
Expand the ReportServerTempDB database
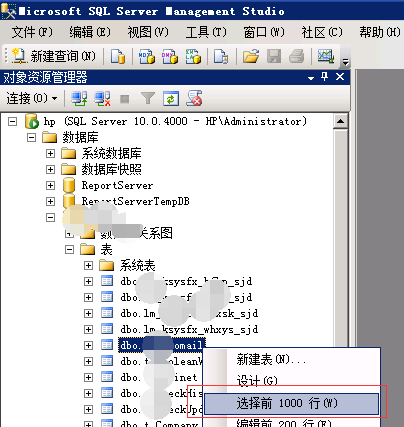tap(50, 201)
